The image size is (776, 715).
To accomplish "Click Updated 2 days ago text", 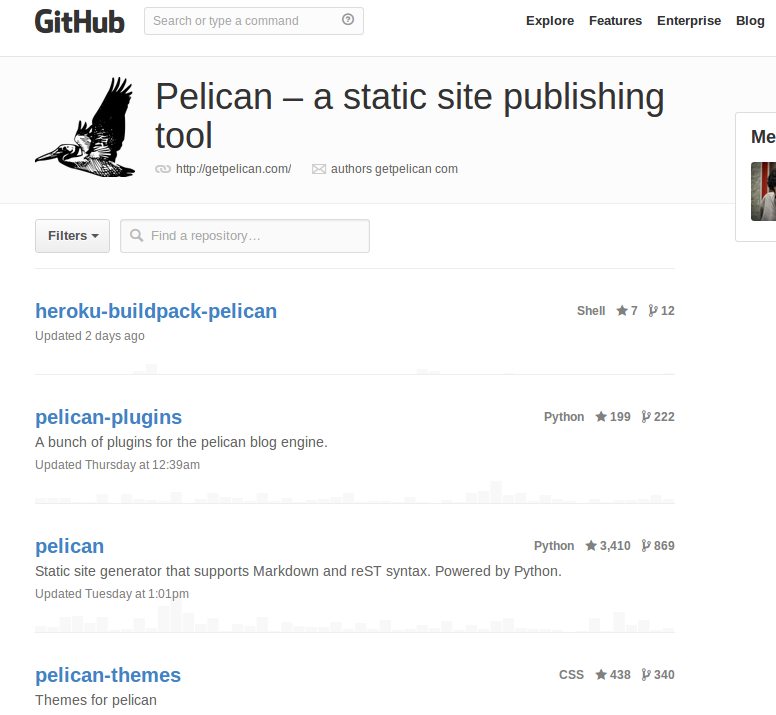I will (x=90, y=336).
